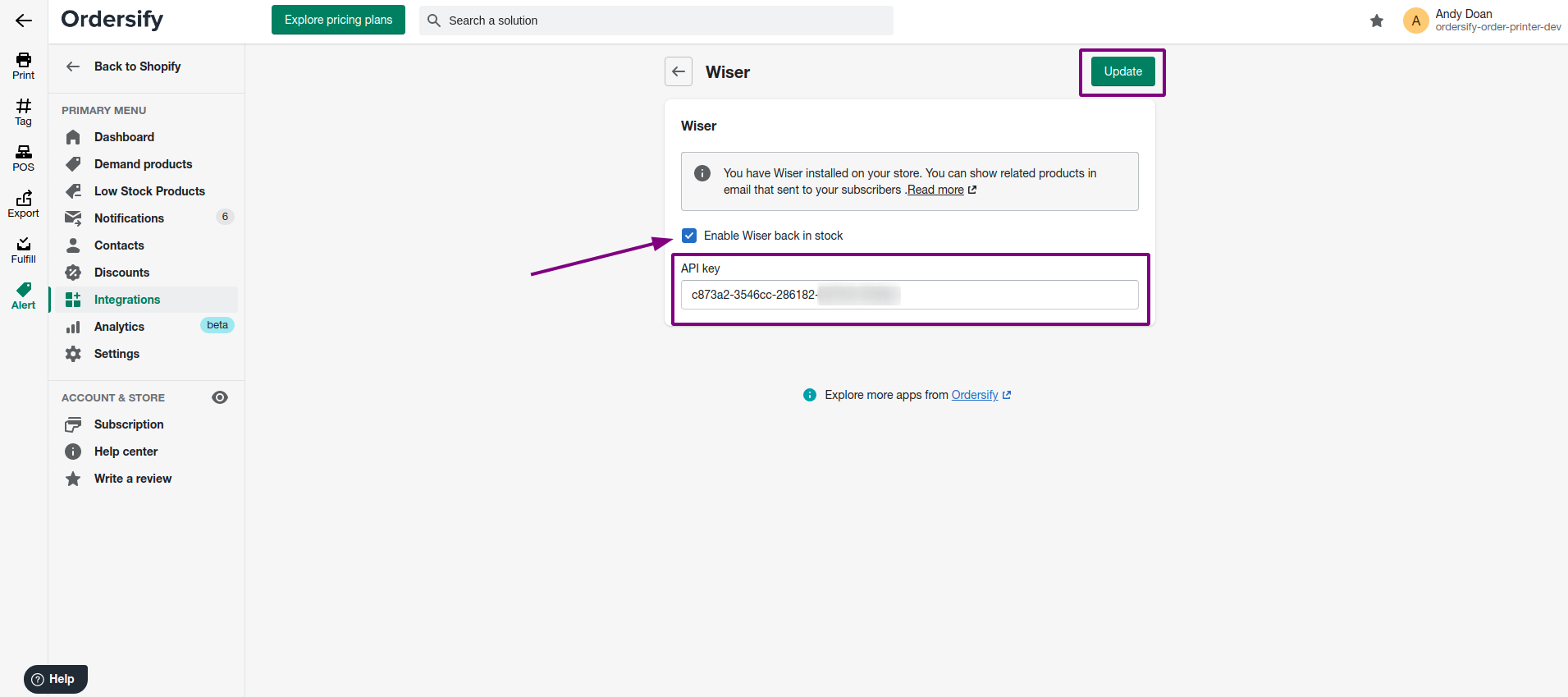Open the Export icon in left rail

click(x=23, y=204)
